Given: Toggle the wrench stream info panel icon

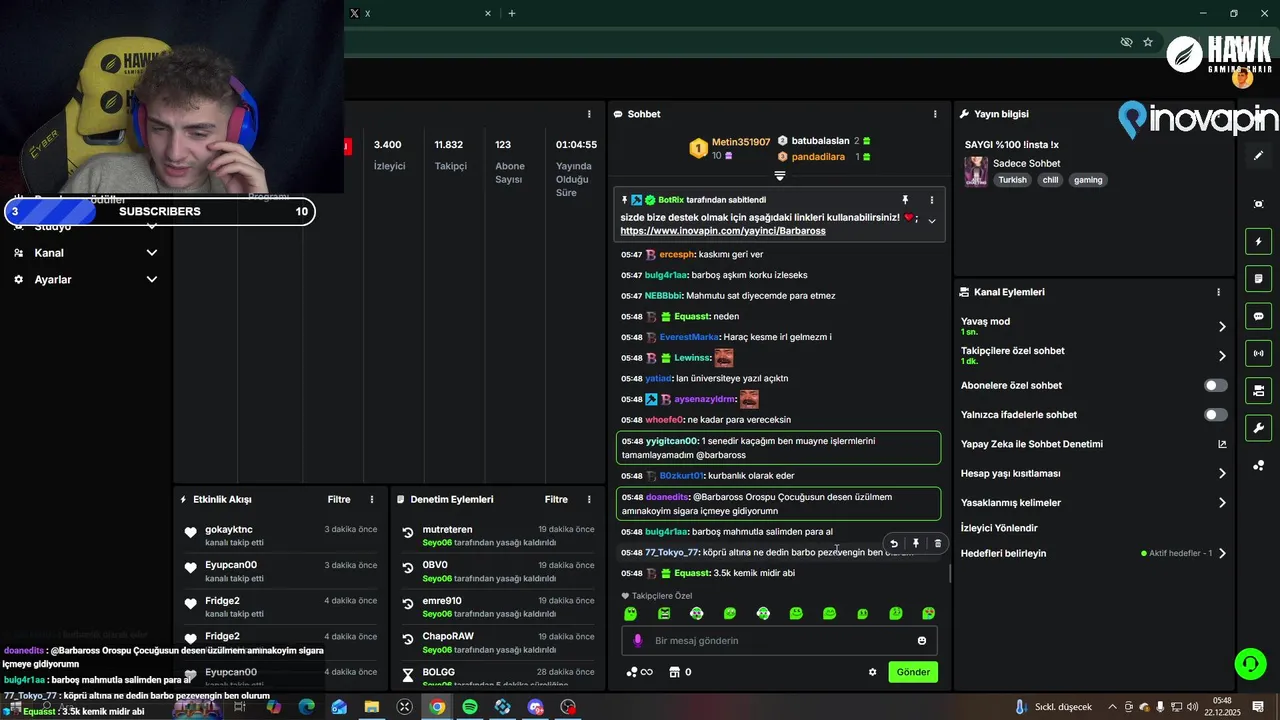Looking at the screenshot, I should point(1258,428).
